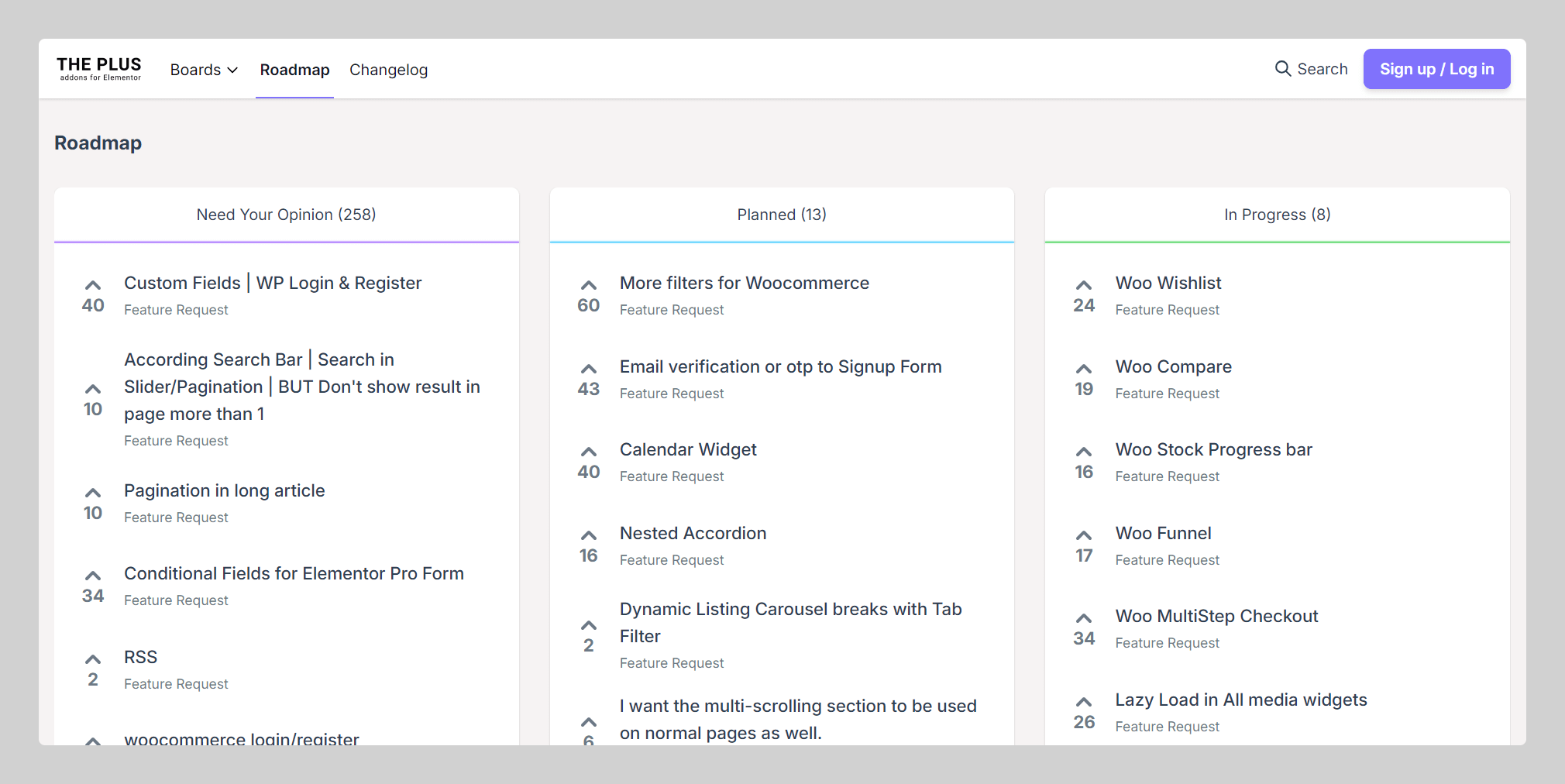This screenshot has width=1565, height=784.
Task: Upvote Conditional Fields for Elementor Pro Form
Action: 93,576
